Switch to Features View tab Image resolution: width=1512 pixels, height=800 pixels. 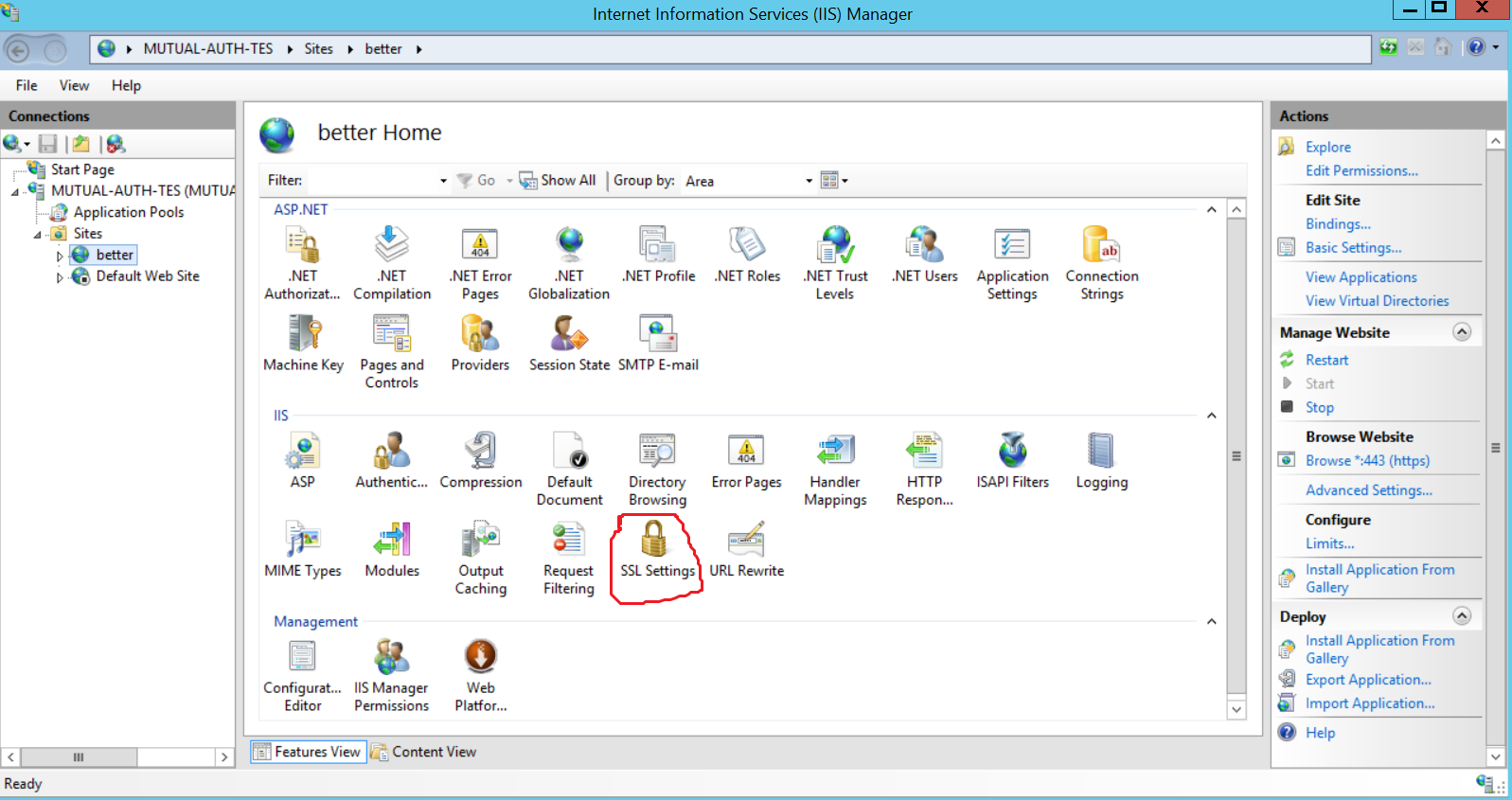(x=309, y=752)
